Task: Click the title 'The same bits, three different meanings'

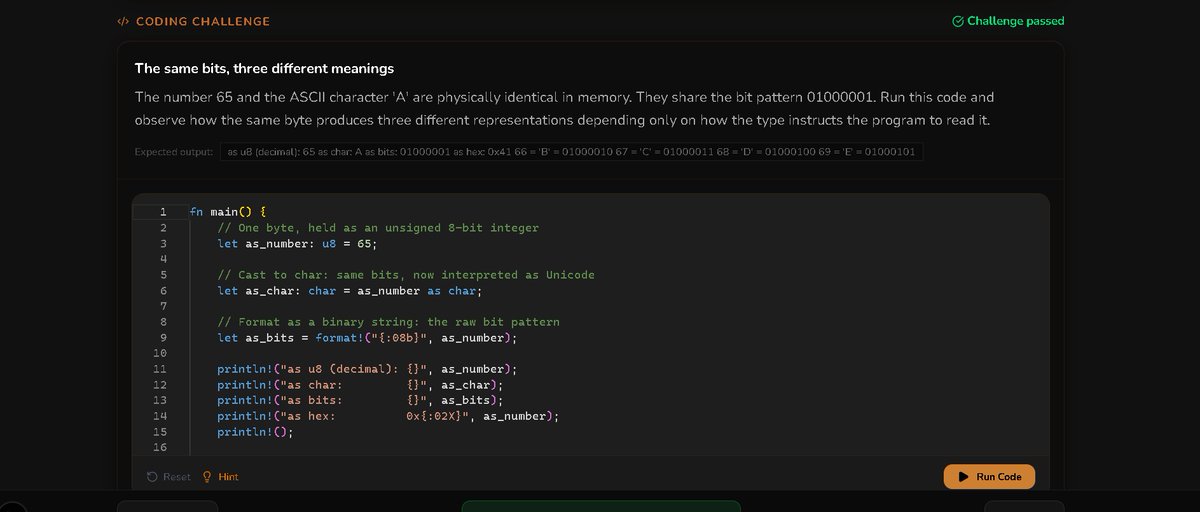Action: pos(264,68)
